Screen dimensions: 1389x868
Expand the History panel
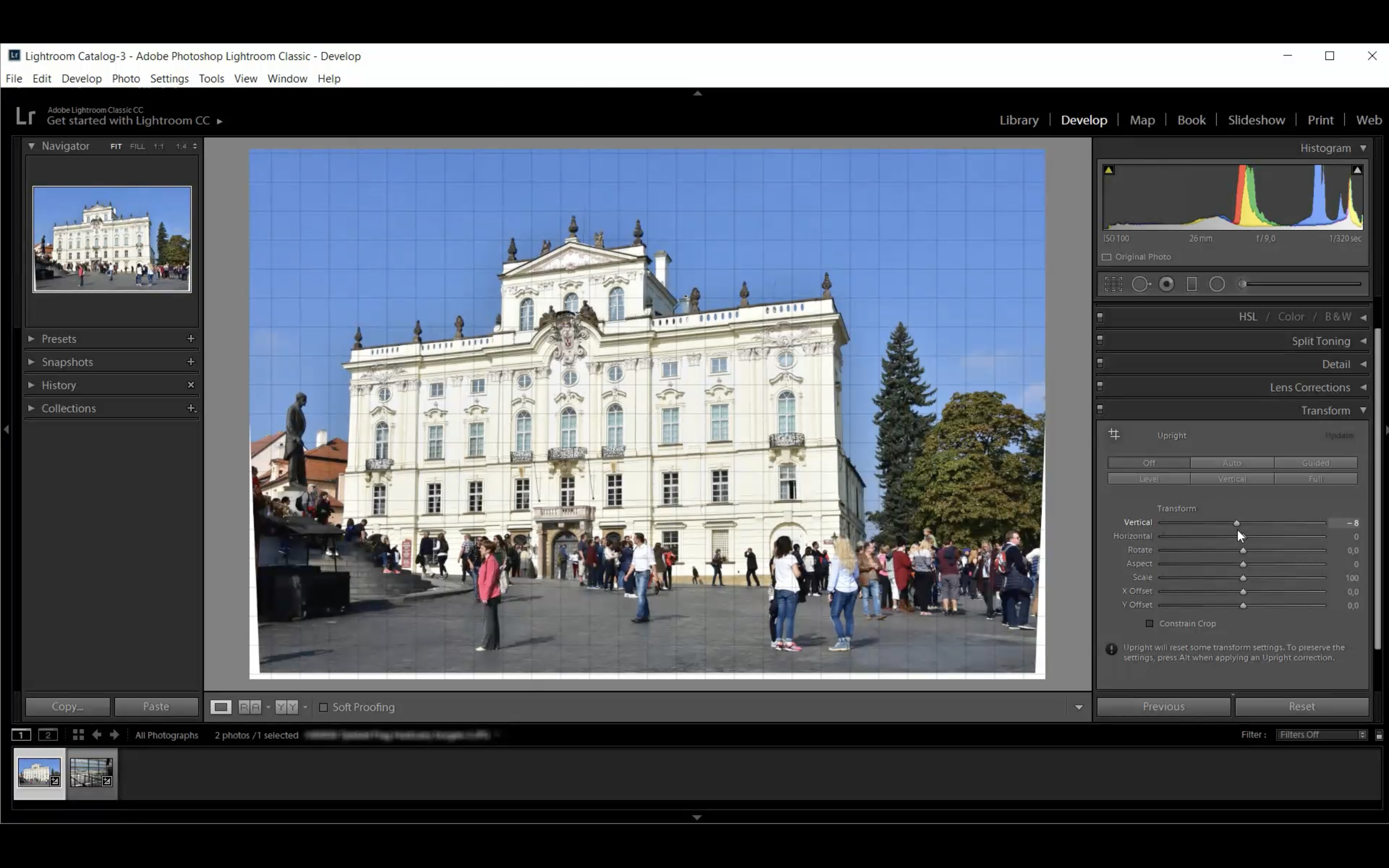tap(59, 385)
